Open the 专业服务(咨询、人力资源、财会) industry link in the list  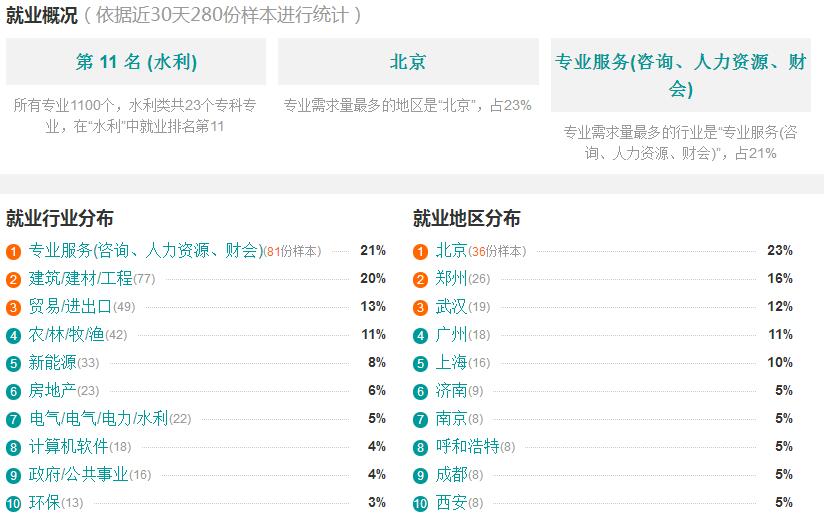[146, 250]
